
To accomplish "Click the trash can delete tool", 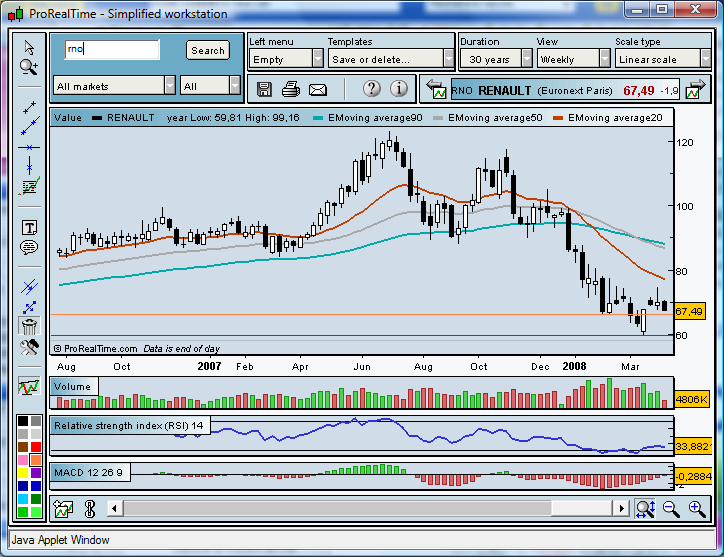I will click(x=29, y=326).
